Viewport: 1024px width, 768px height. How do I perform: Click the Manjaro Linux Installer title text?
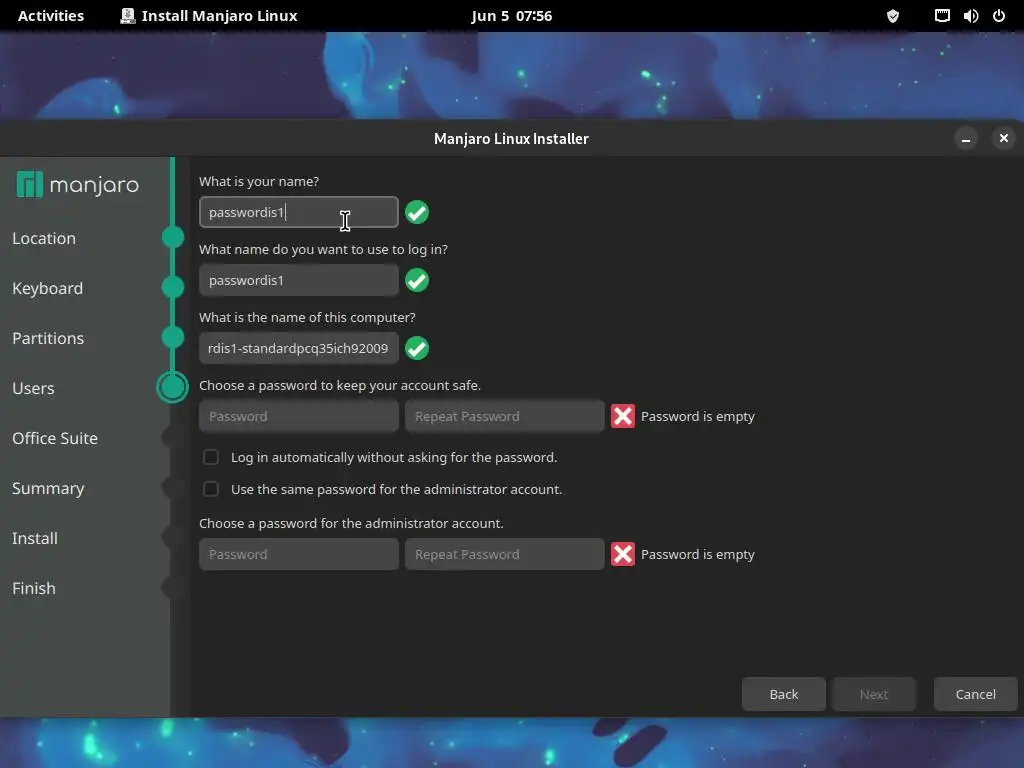click(x=511, y=138)
